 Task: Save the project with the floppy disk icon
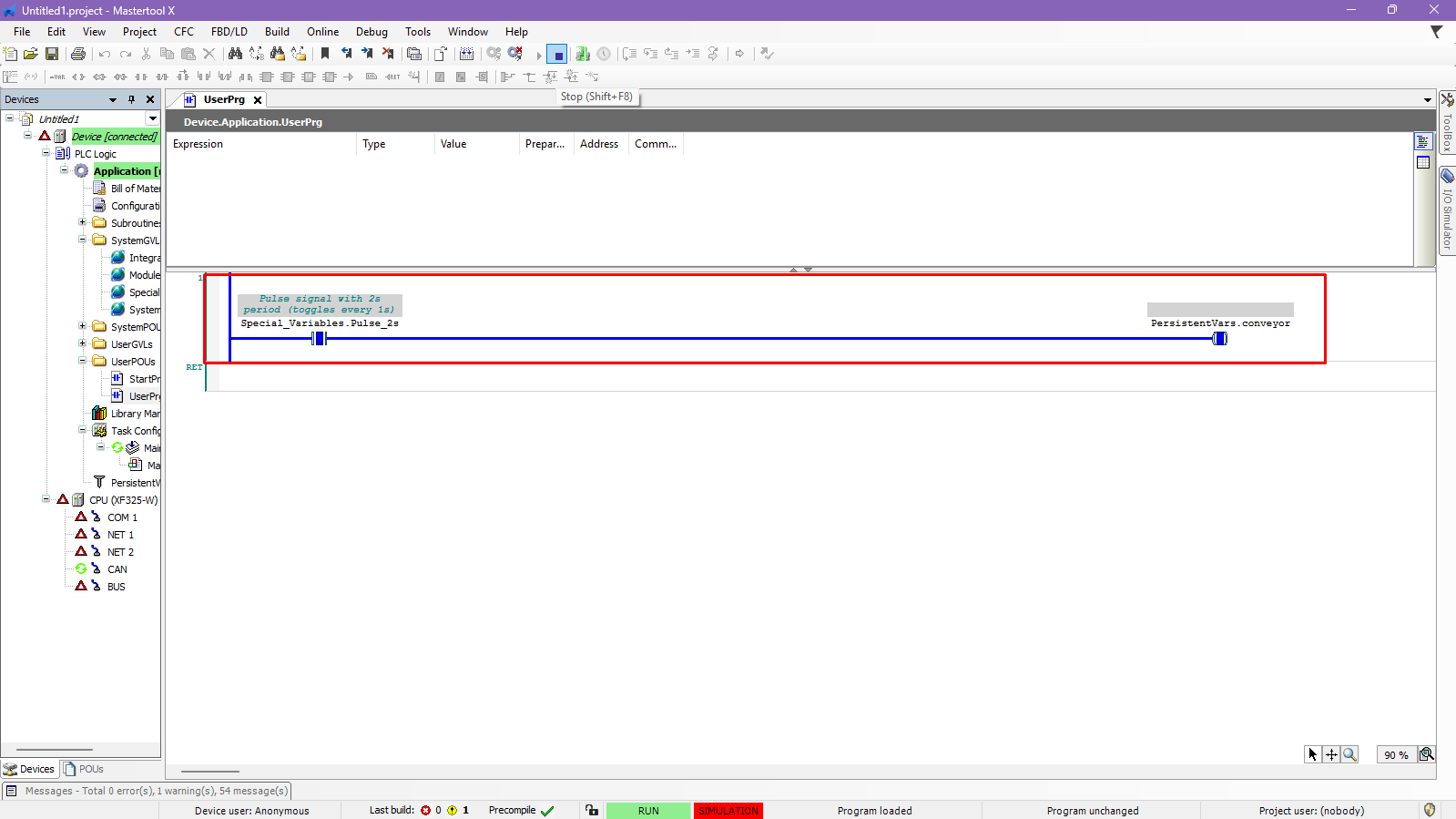pos(52,55)
